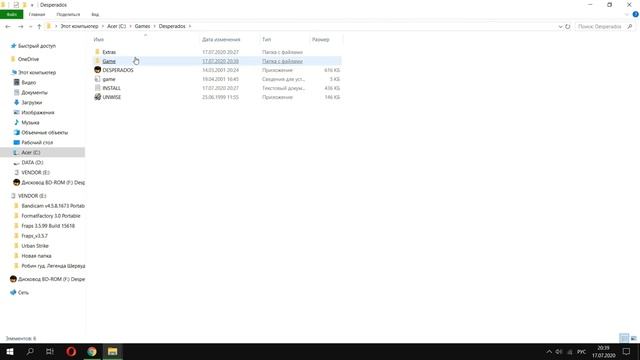Sort by the Размер column header
The height and width of the screenshot is (360, 640).
(x=320, y=40)
